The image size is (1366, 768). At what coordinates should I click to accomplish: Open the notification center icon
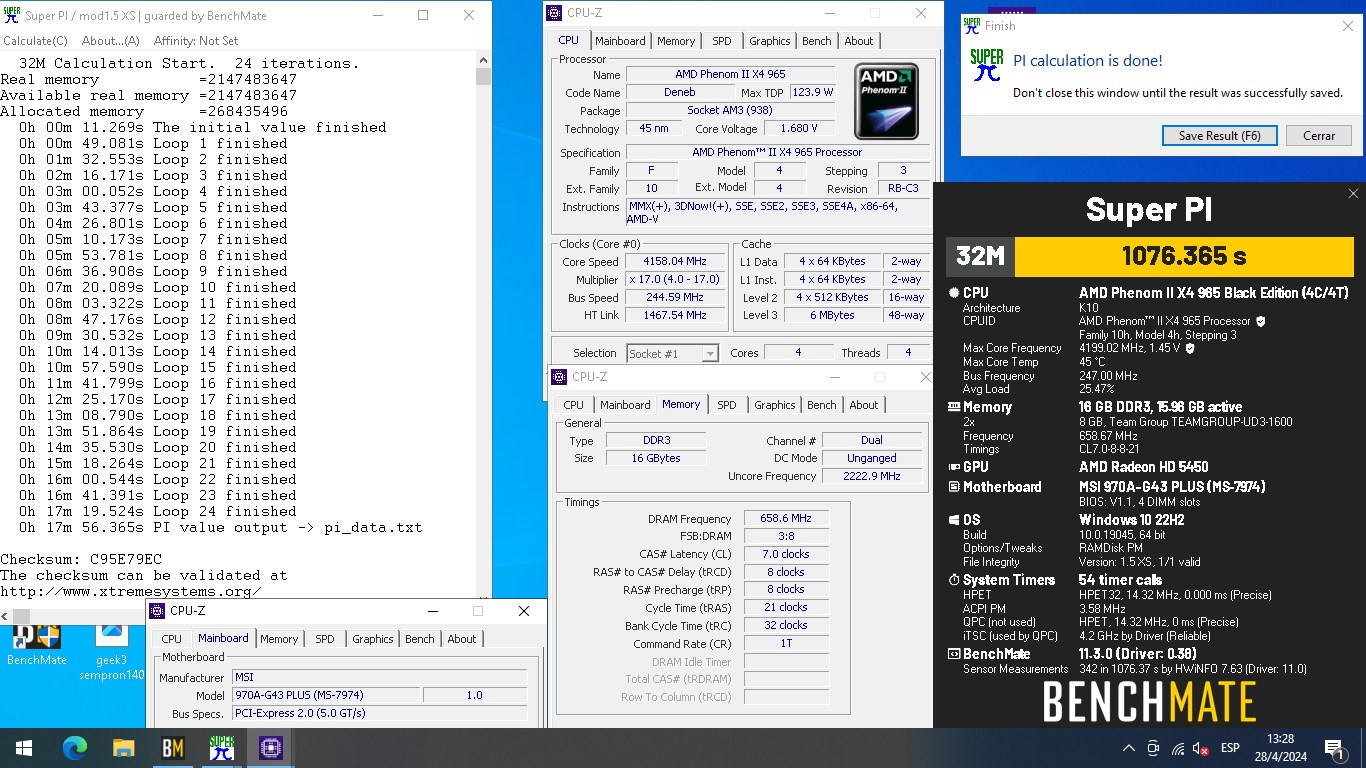click(1334, 748)
